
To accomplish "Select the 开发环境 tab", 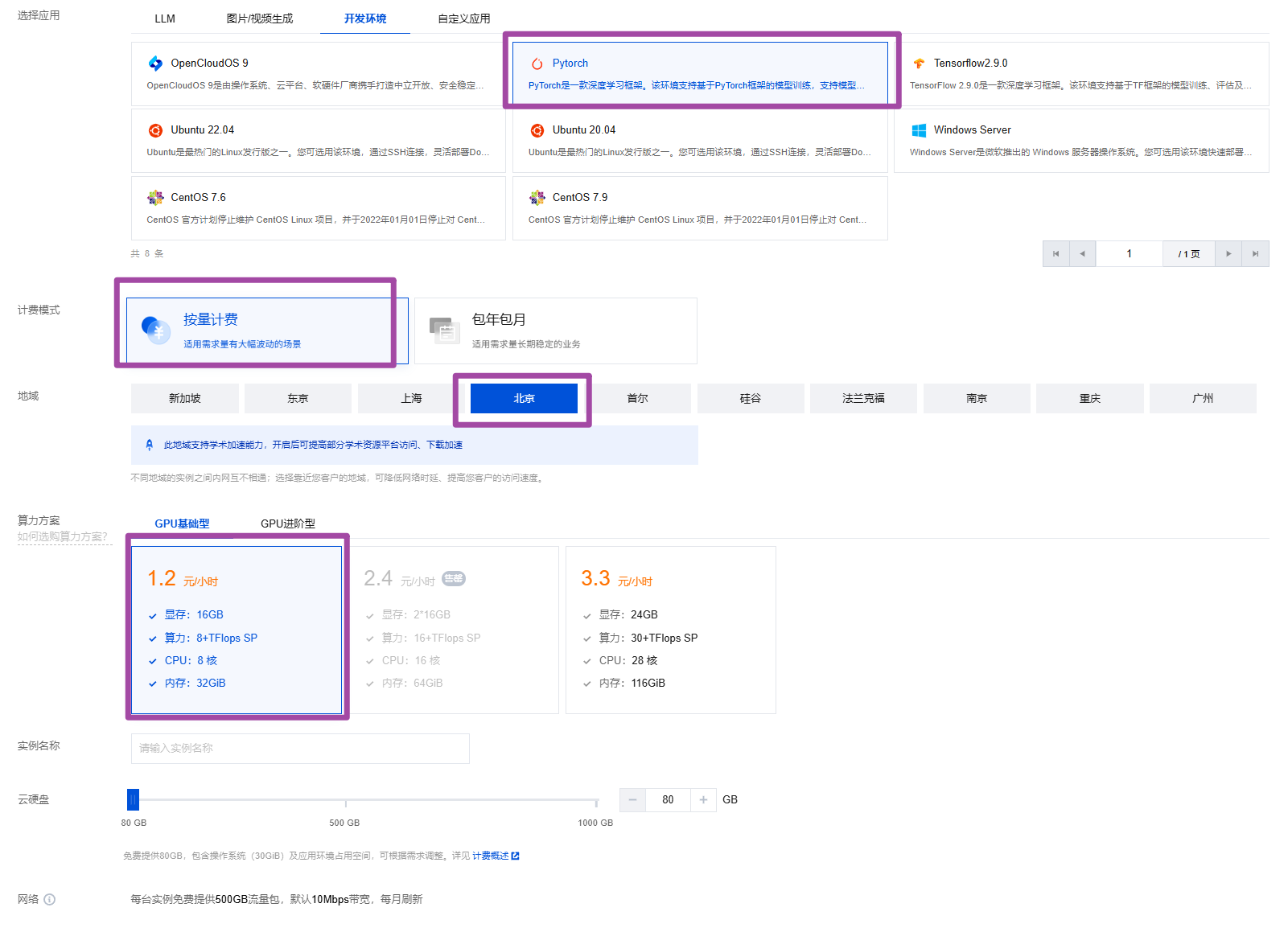I will [365, 18].
